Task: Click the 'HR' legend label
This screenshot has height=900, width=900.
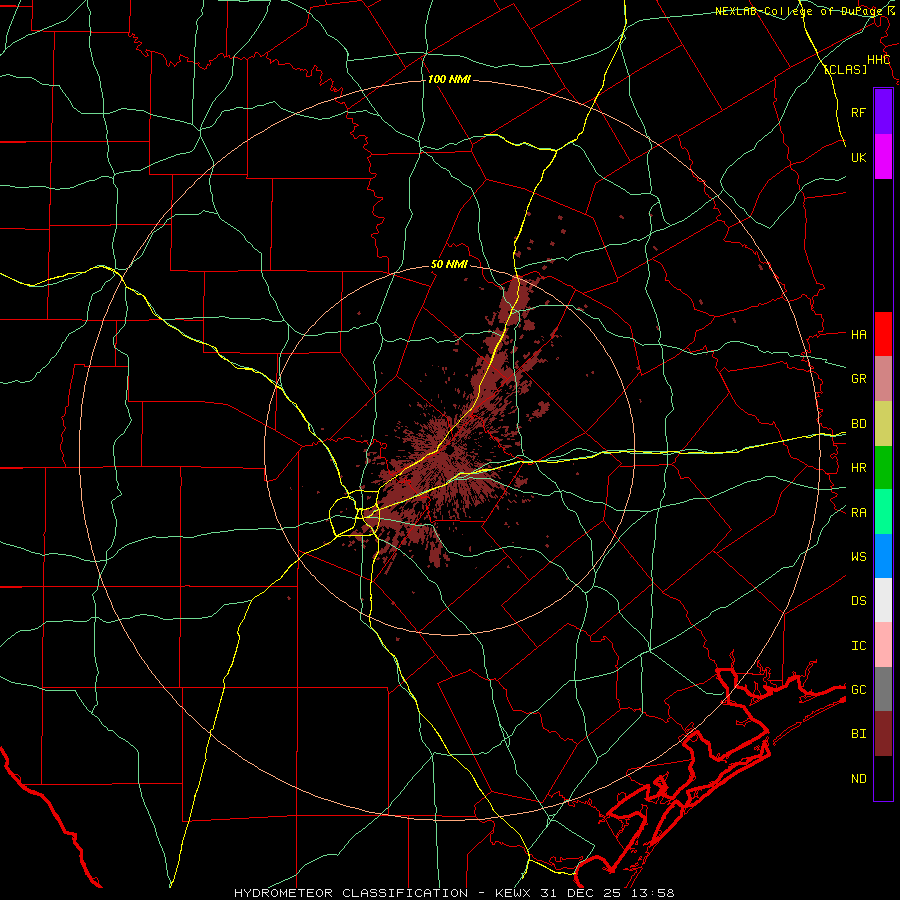Action: [x=858, y=468]
